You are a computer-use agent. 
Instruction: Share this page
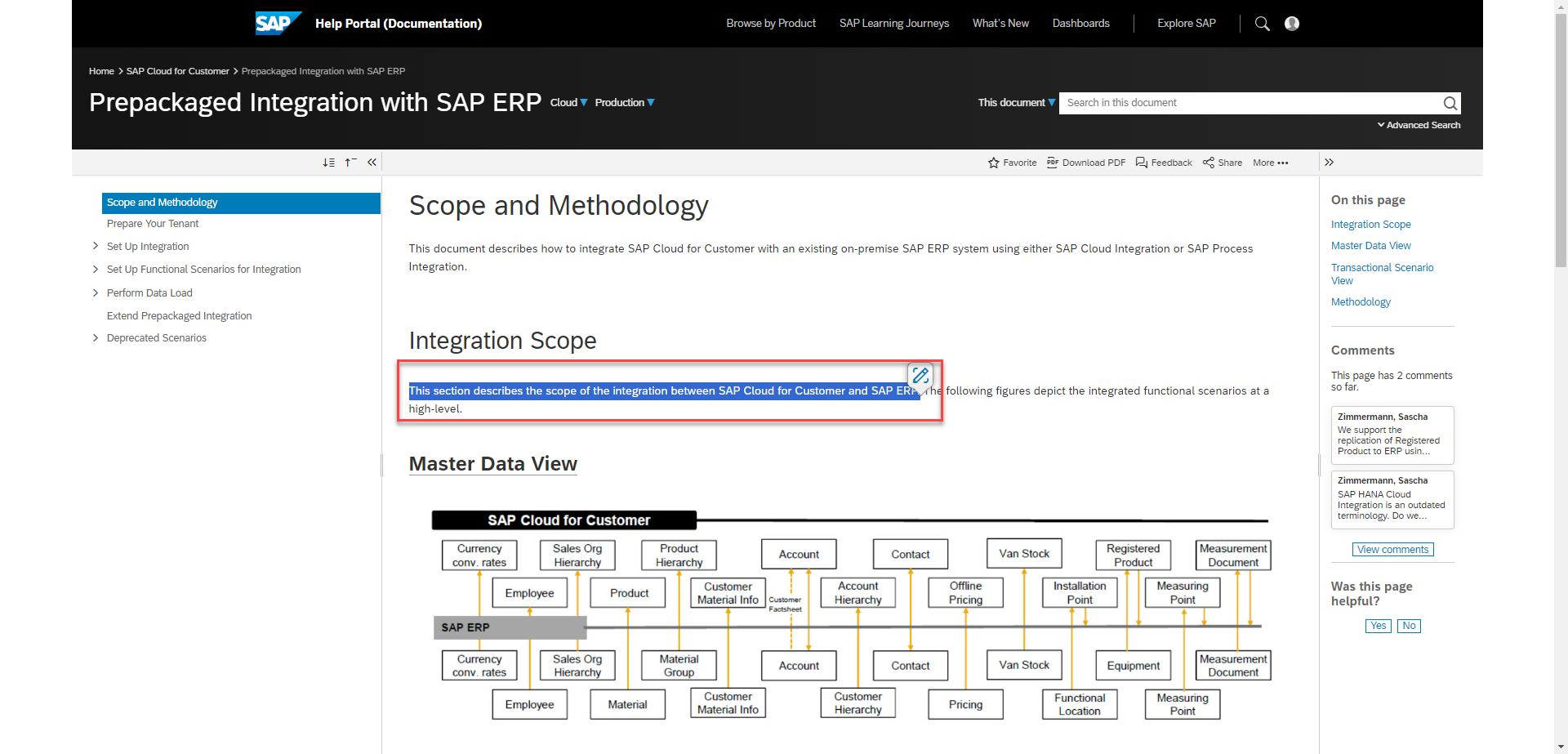(x=1223, y=163)
